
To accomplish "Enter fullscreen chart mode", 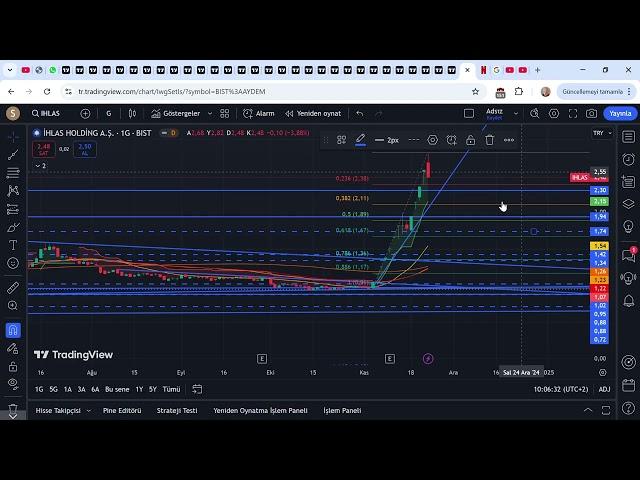I will click(x=573, y=113).
